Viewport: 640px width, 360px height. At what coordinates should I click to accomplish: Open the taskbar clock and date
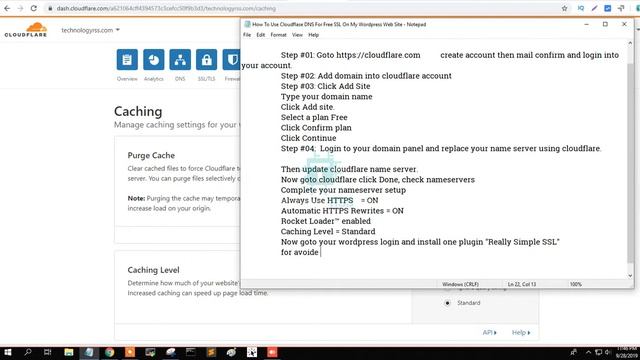click(x=627, y=352)
